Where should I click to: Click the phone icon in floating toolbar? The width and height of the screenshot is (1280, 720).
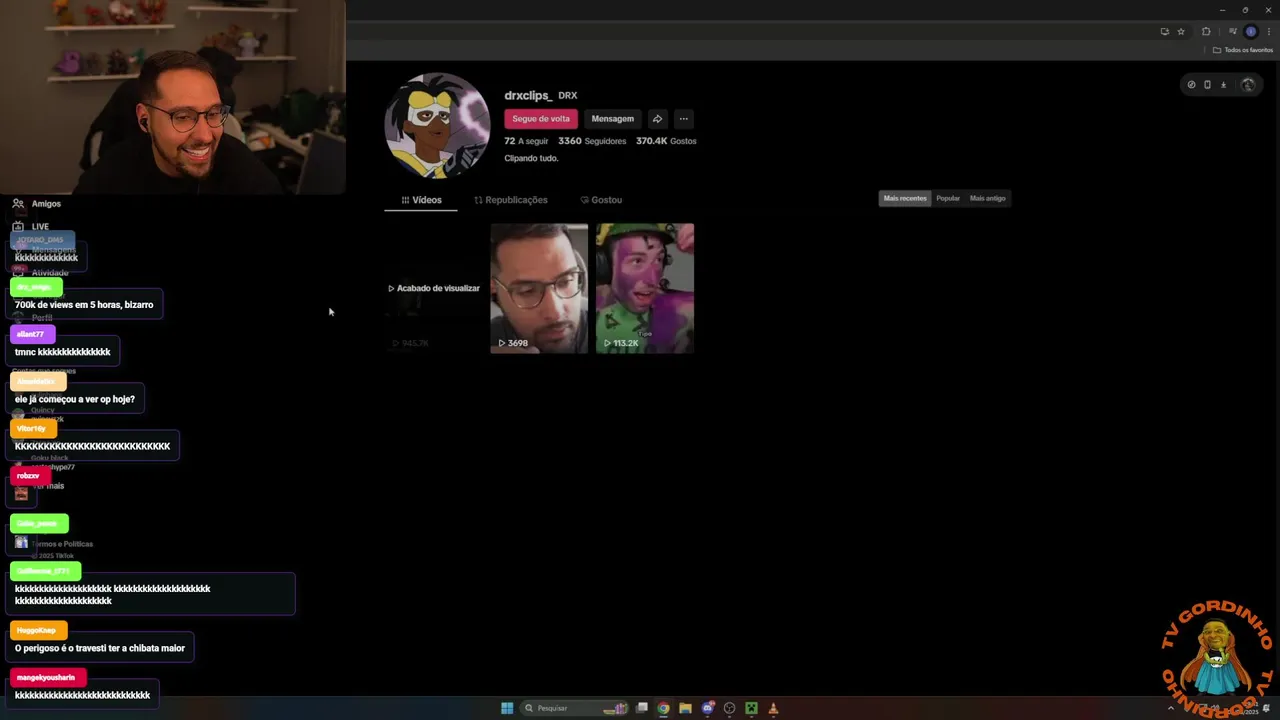[1207, 85]
